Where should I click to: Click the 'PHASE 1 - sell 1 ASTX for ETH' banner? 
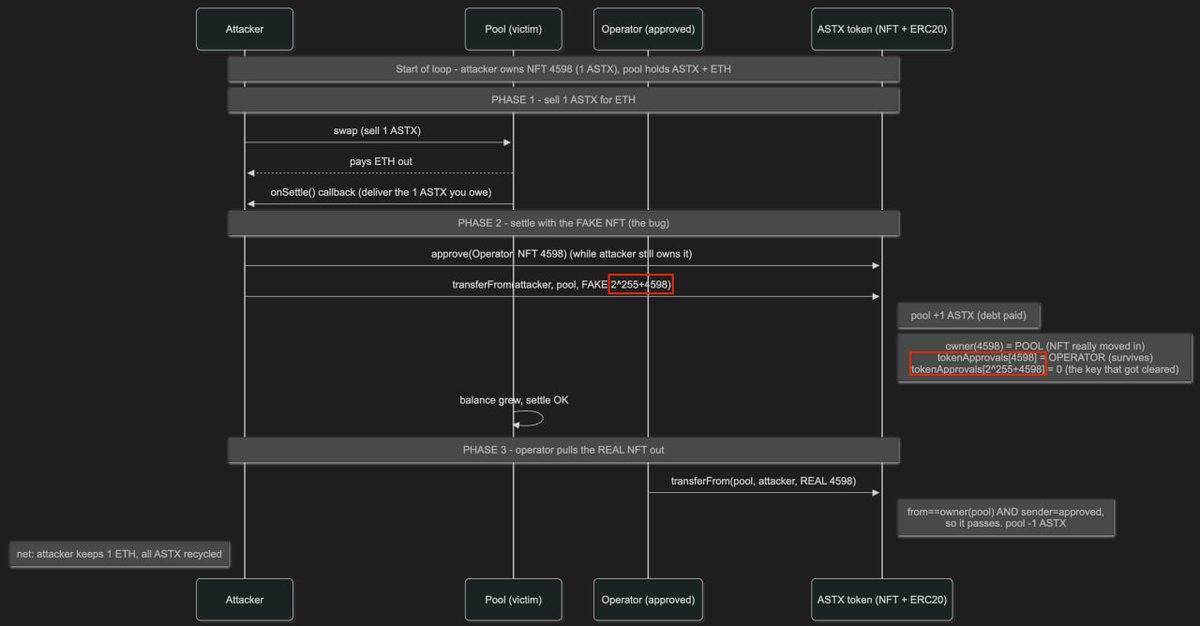[564, 100]
